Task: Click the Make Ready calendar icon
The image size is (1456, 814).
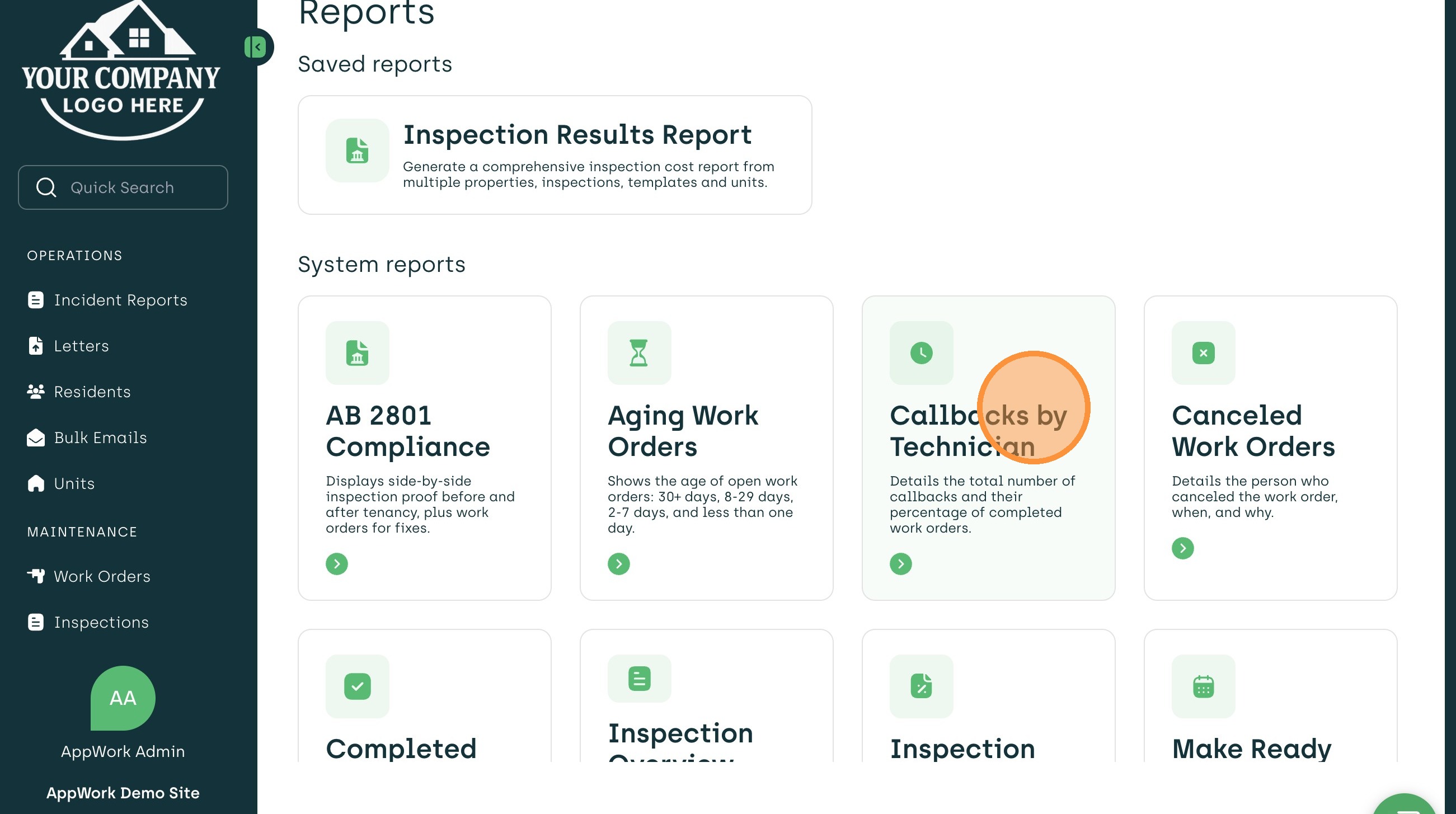Action: coord(1203,686)
